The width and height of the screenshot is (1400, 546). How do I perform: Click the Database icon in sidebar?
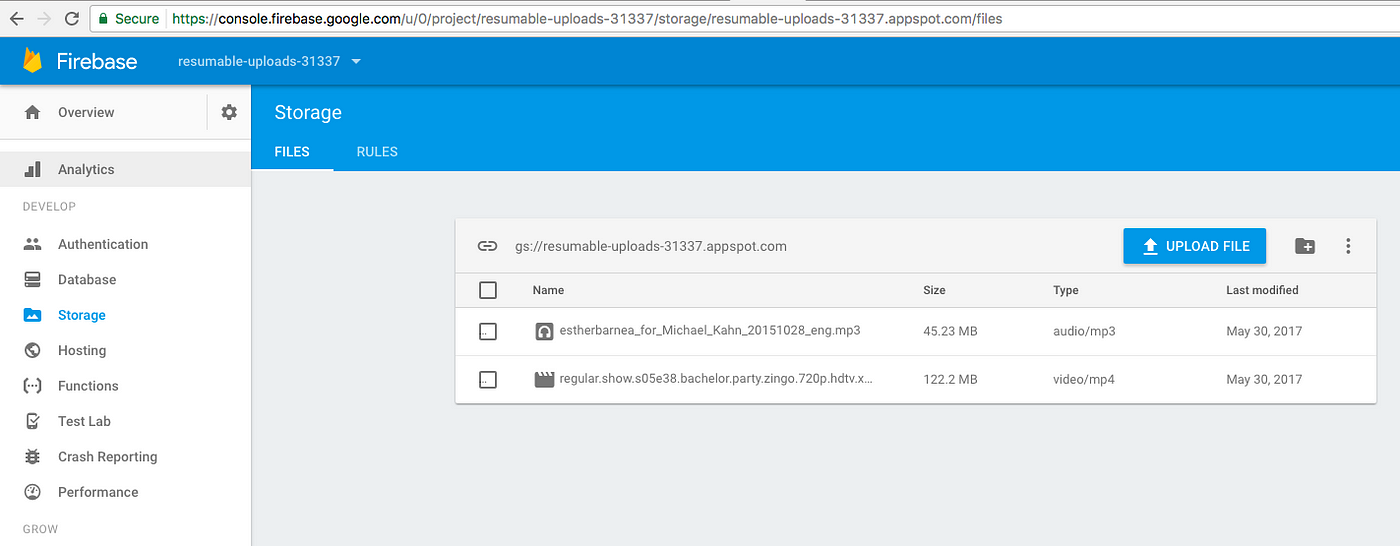tap(32, 279)
